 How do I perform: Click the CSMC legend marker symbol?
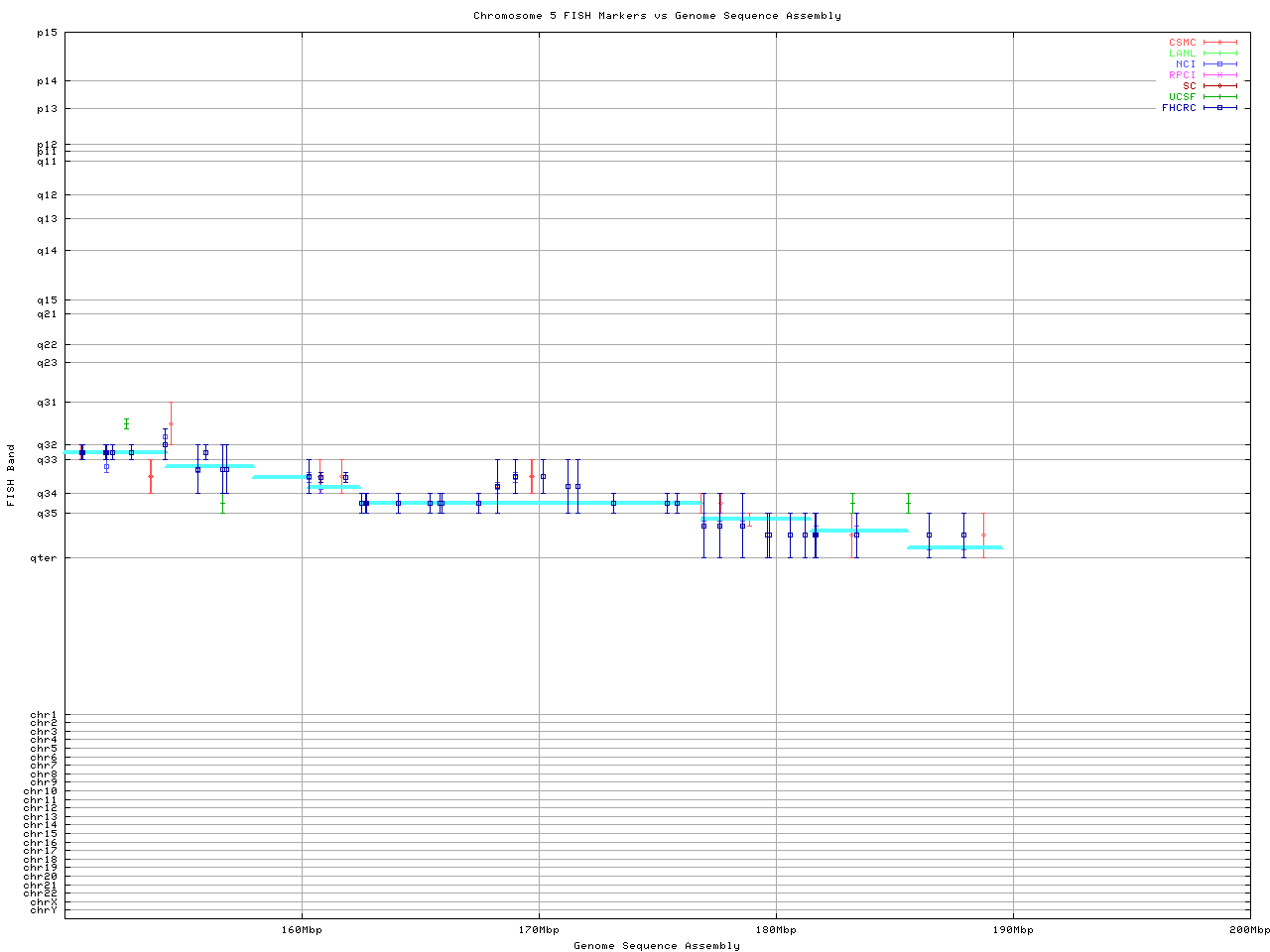coord(1219,43)
